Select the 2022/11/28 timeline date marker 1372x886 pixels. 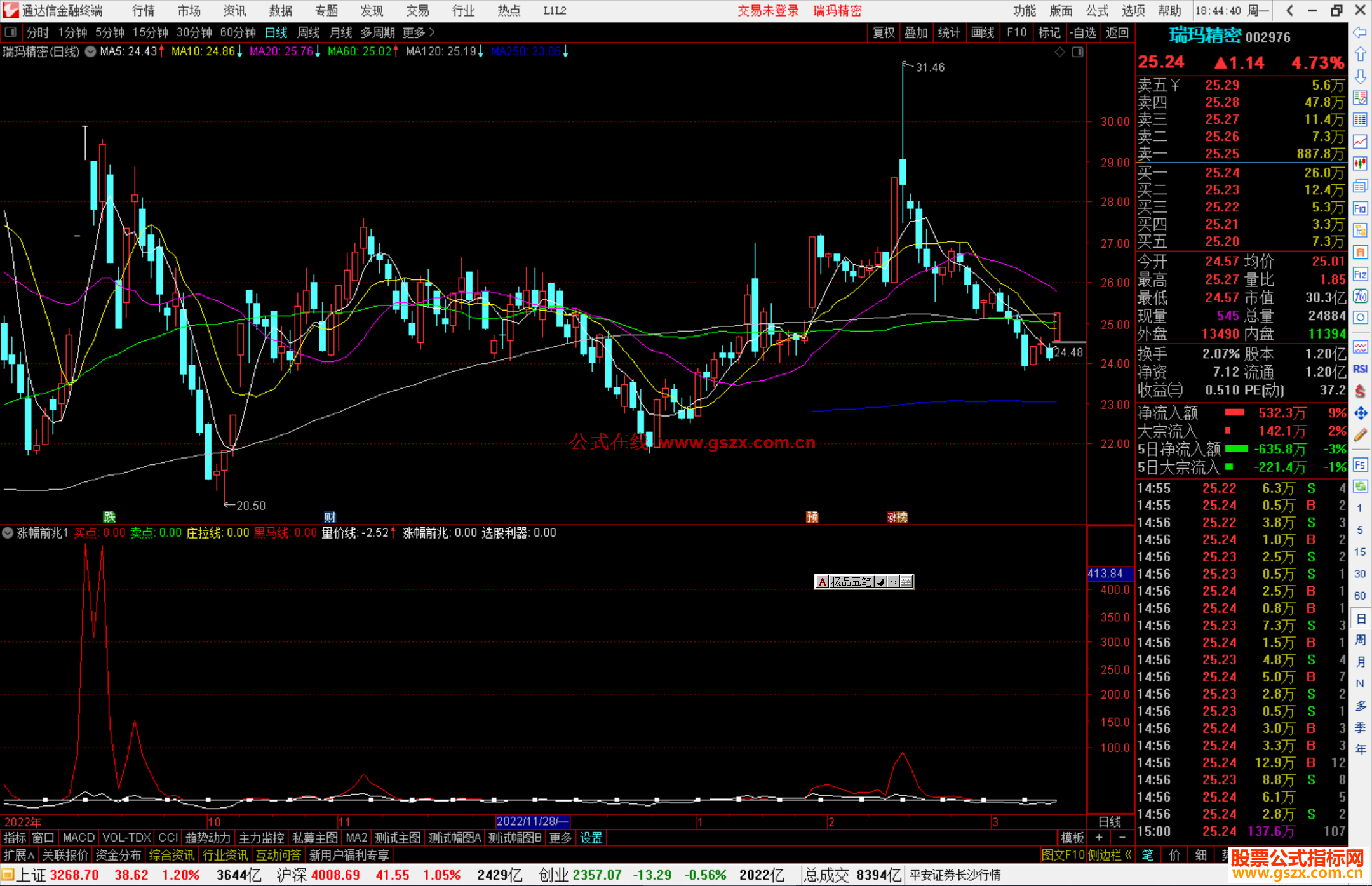pyautogui.click(x=532, y=821)
